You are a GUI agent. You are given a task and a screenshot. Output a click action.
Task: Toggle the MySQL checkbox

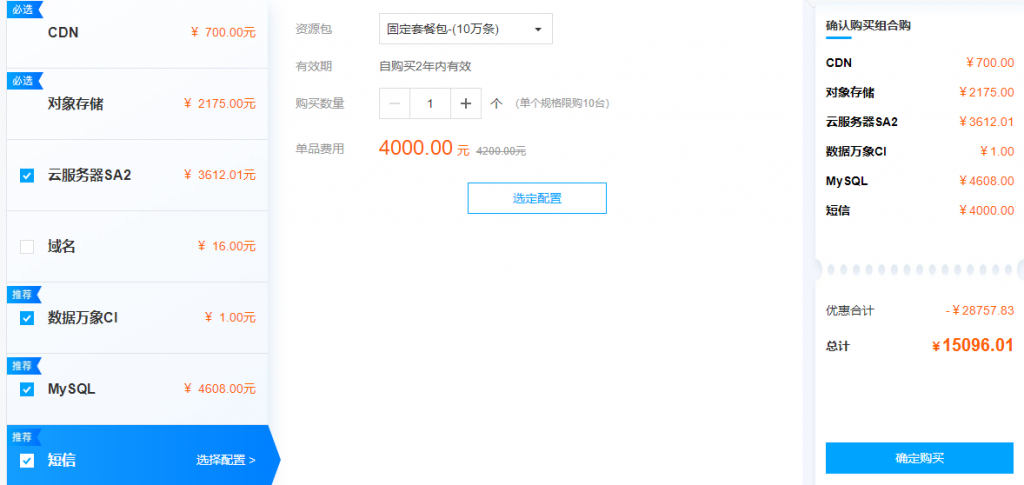[27, 390]
